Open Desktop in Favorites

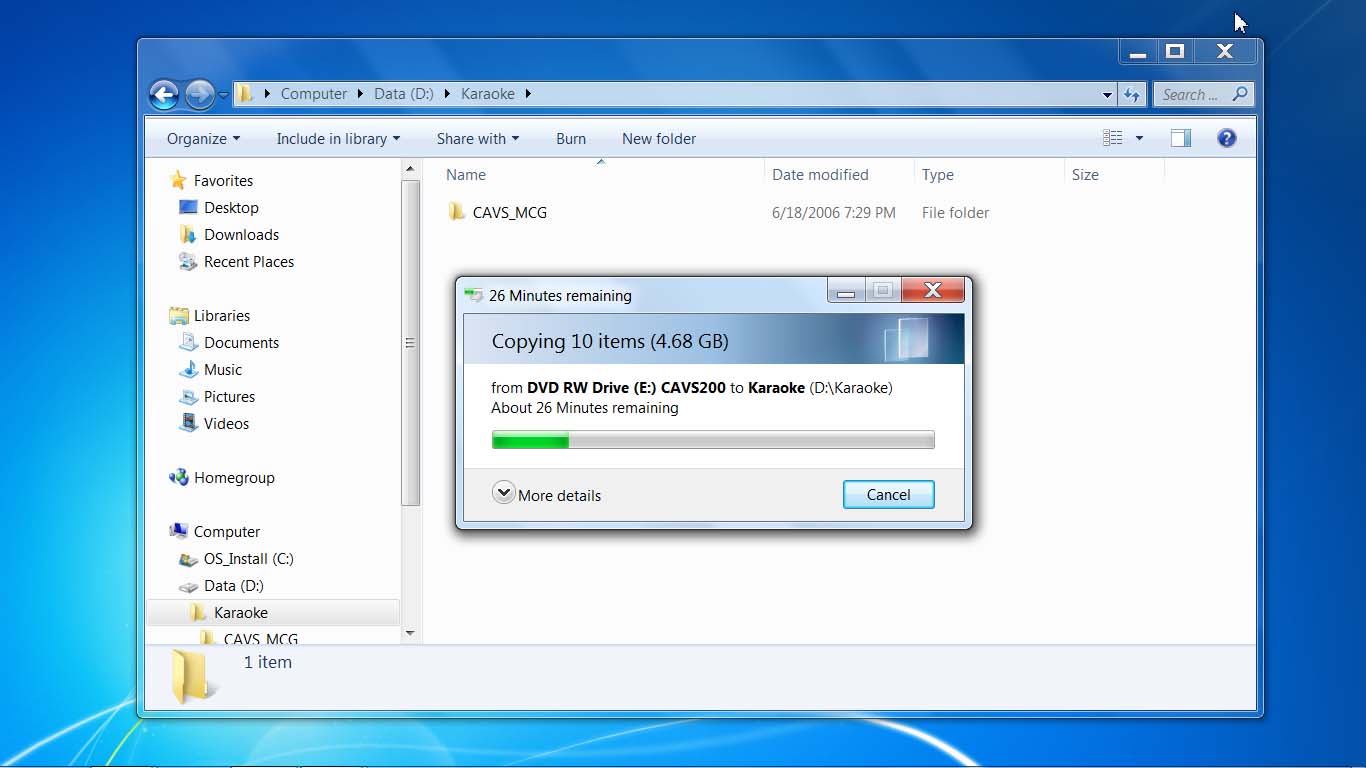[231, 208]
